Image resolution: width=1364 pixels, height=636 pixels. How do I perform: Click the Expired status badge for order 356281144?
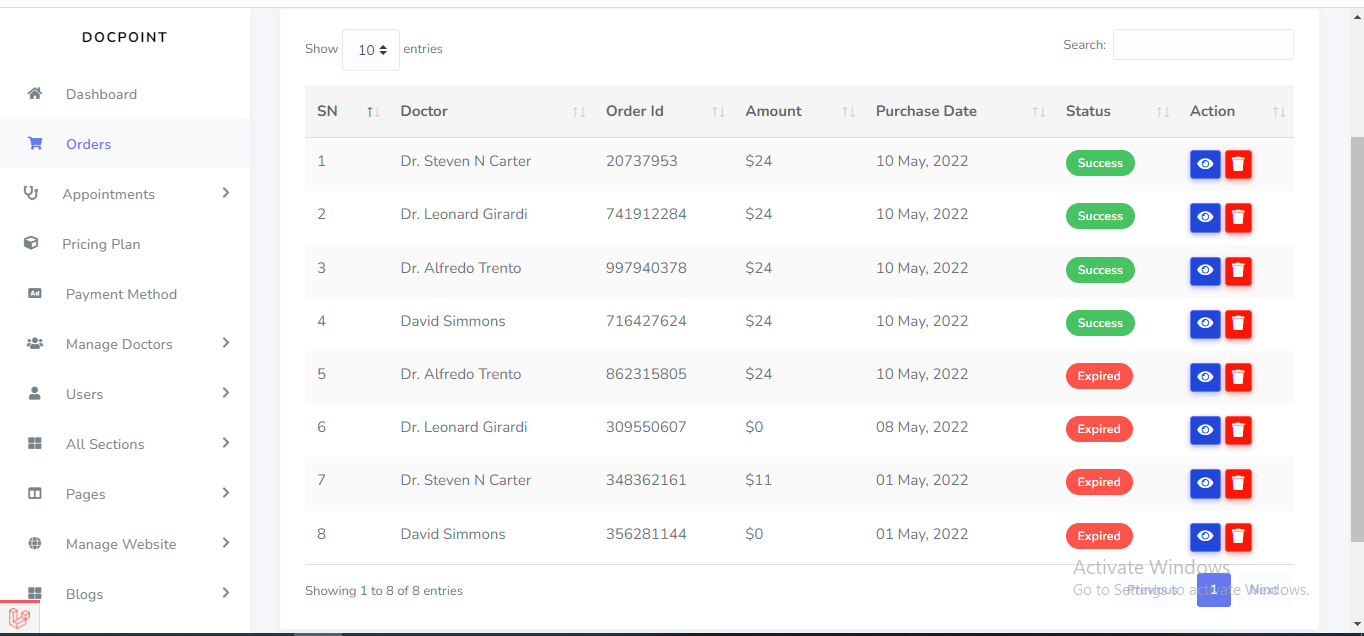point(1099,536)
